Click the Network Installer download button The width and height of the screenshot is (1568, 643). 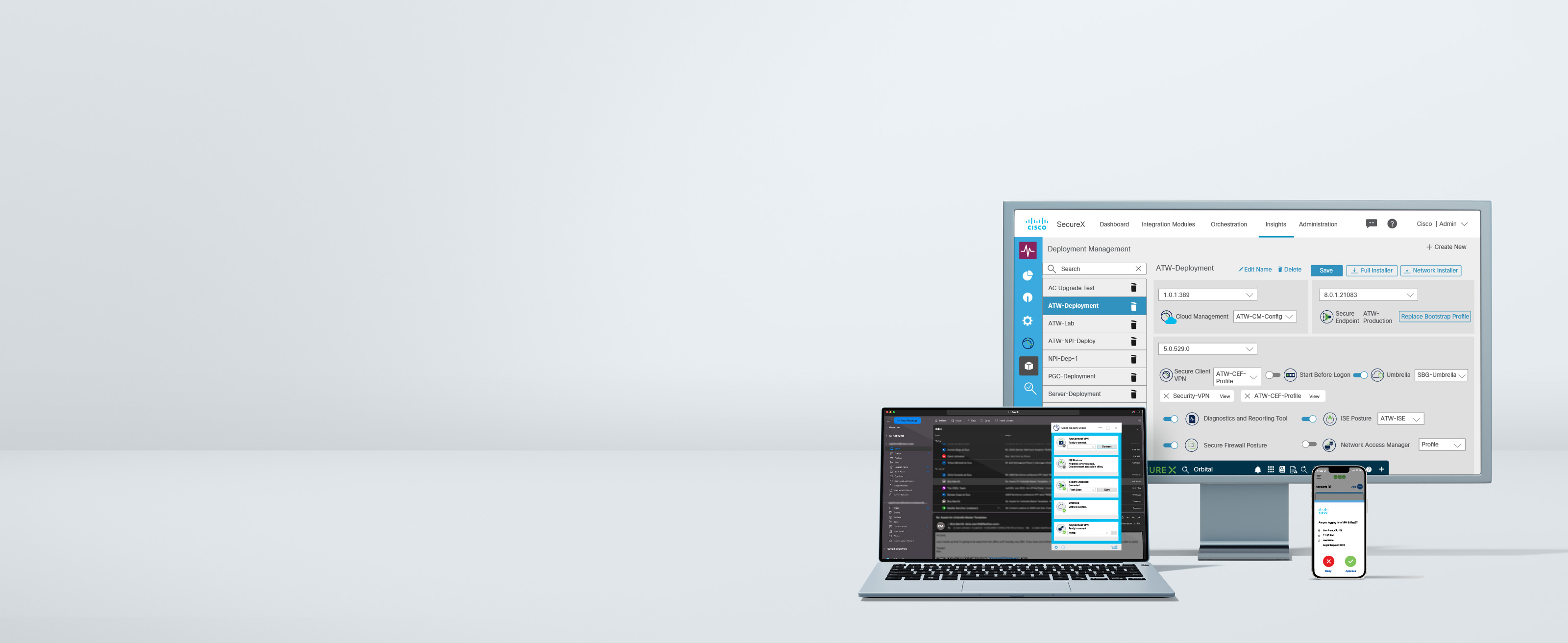click(1432, 271)
